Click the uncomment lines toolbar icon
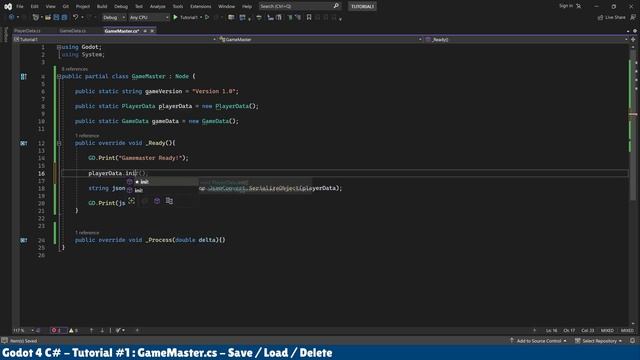Image resolution: width=640 pixels, height=360 pixels. [x=298, y=18]
